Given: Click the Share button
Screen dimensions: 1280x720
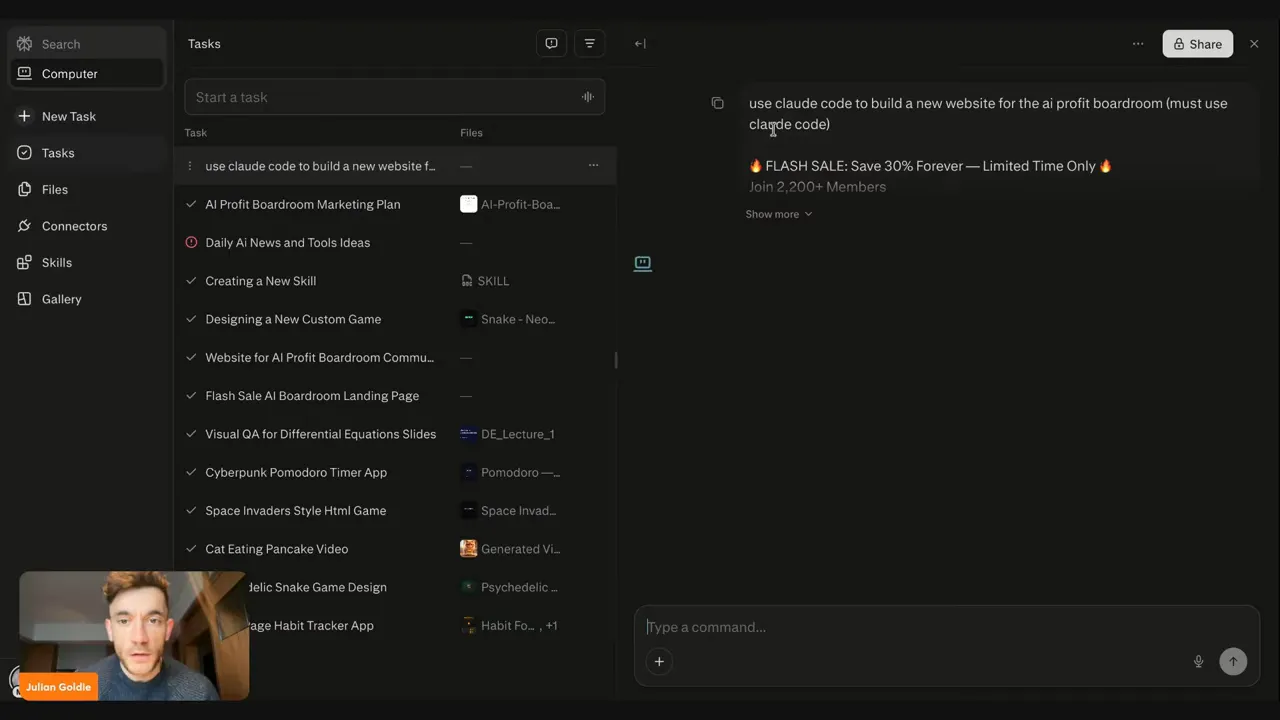Looking at the screenshot, I should pos(1197,44).
